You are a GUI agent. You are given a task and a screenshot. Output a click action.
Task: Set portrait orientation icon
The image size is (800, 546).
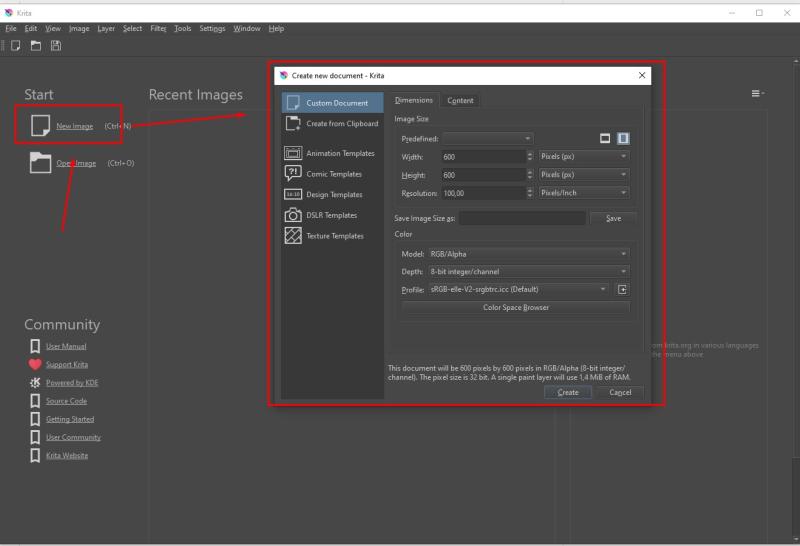623,138
